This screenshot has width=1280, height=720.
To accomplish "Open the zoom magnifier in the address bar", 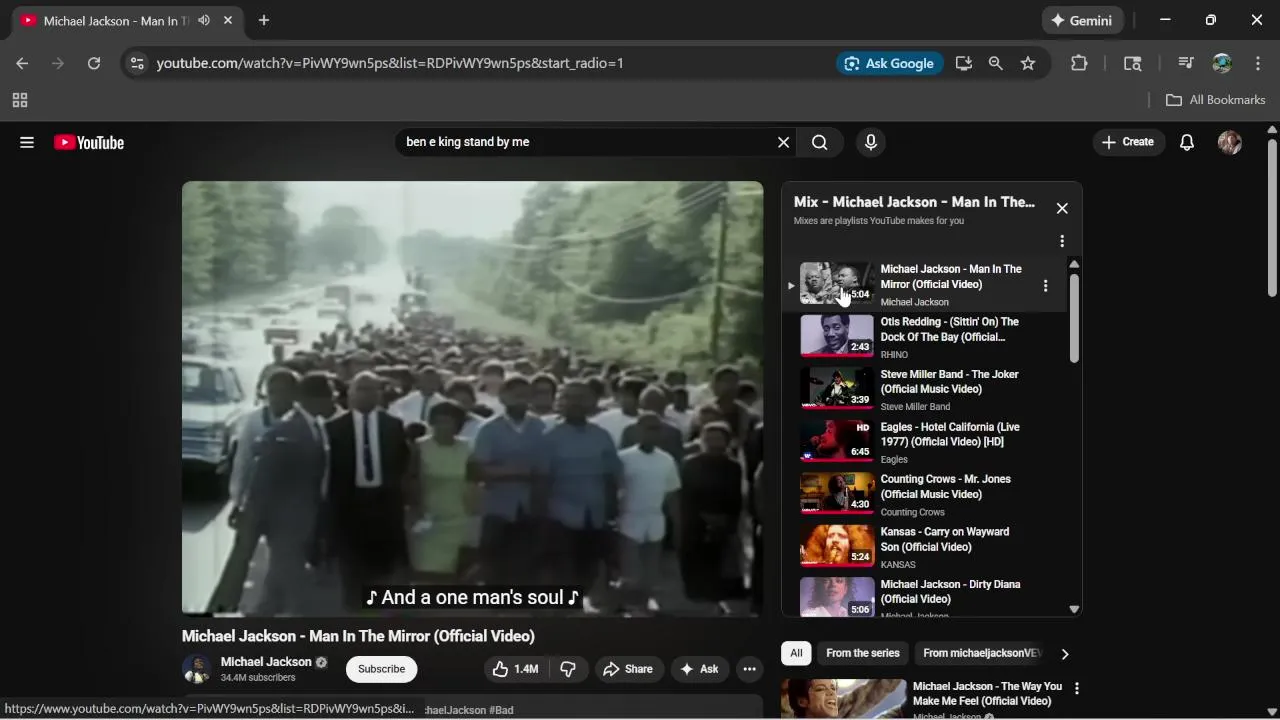I will (996, 63).
